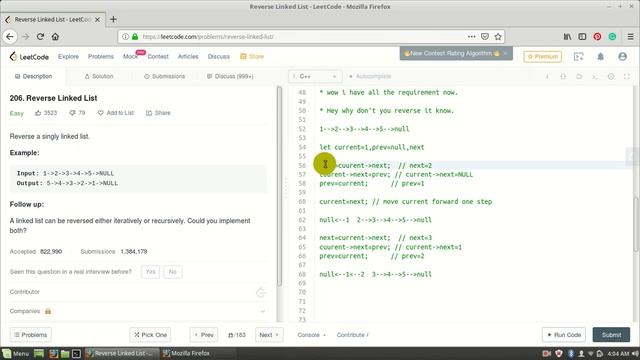This screenshot has height=360, width=640.
Task: Click the LeetCode logo
Action: click(29, 57)
